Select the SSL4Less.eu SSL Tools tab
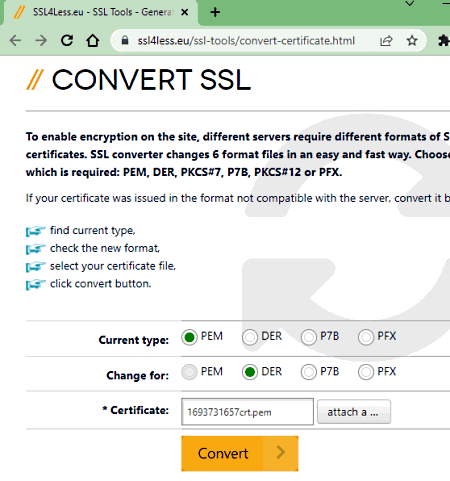Image resolution: width=450 pixels, height=481 pixels. click(x=100, y=12)
